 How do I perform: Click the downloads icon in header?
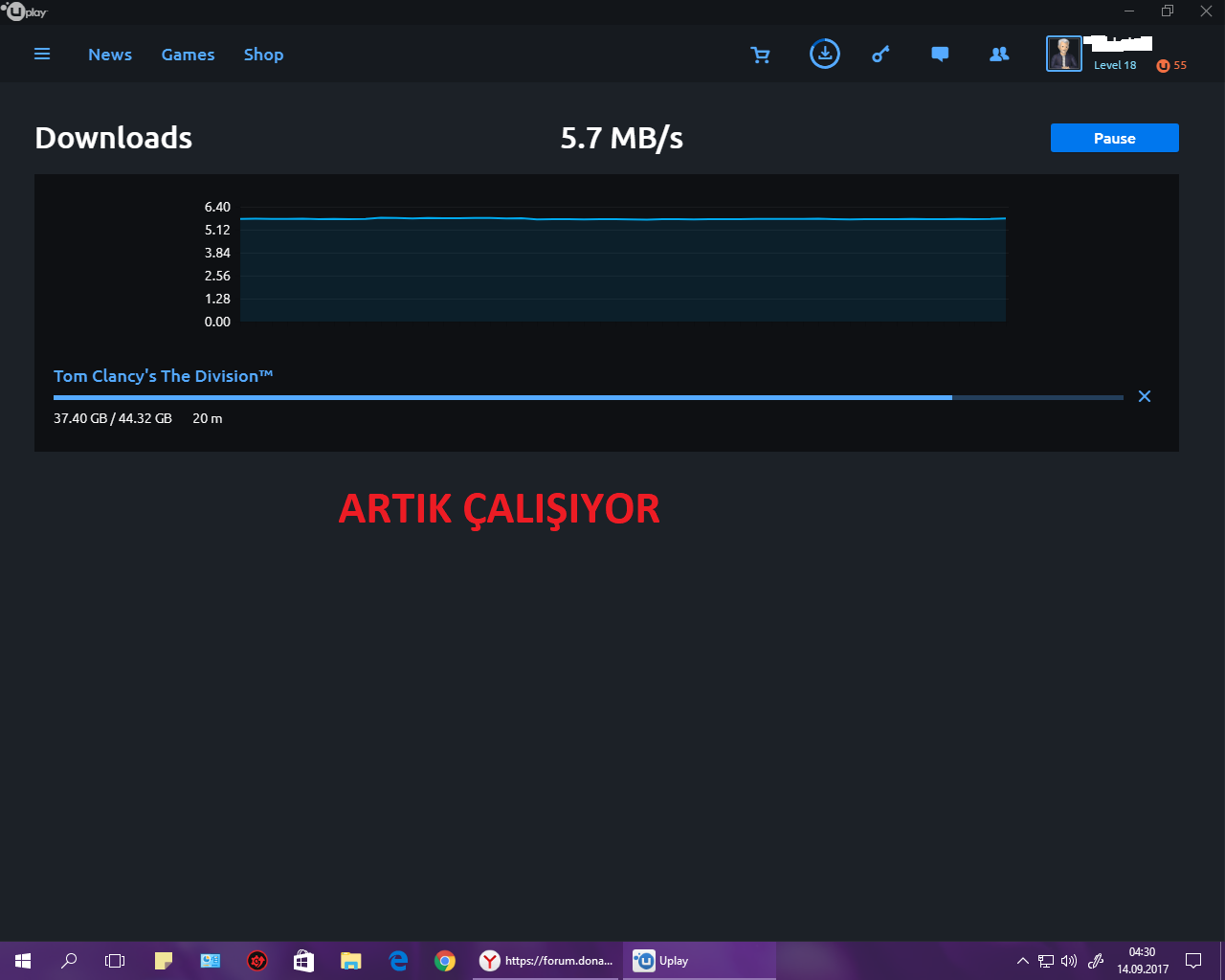824,54
